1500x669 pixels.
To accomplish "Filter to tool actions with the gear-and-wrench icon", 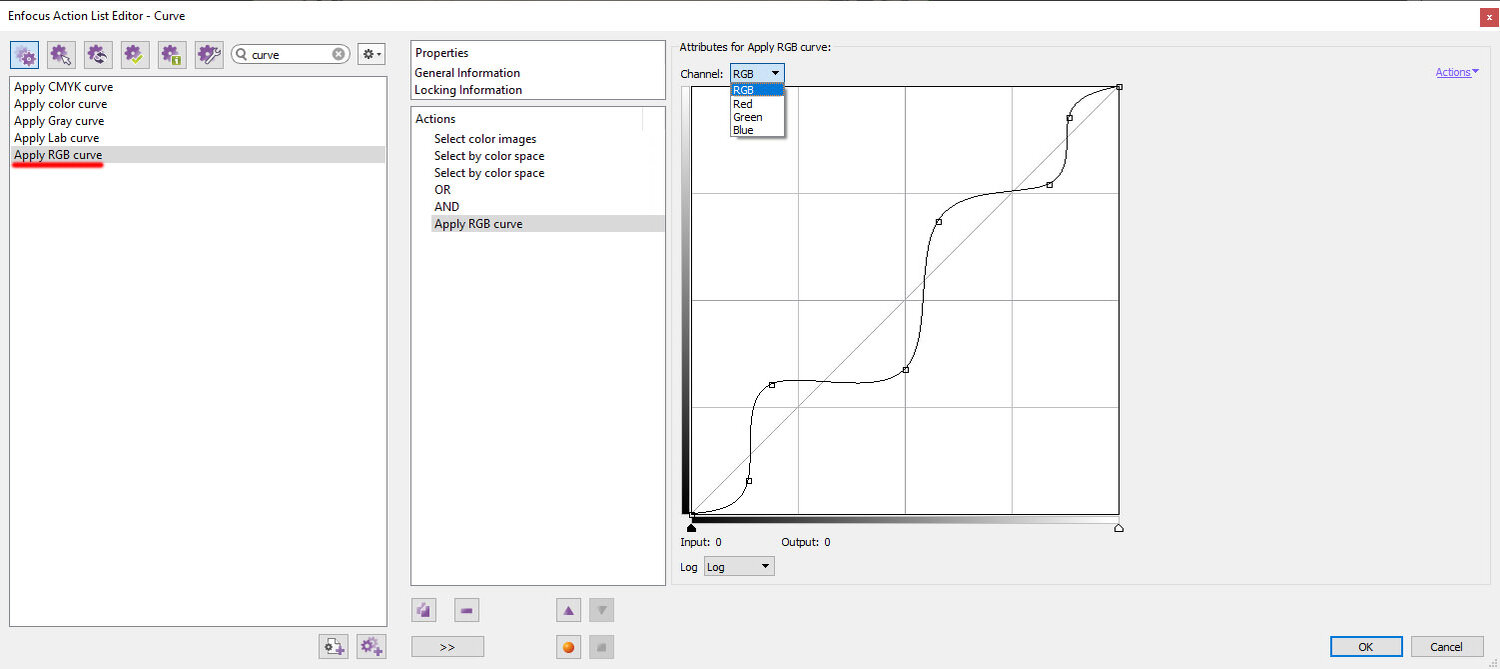I will [208, 54].
